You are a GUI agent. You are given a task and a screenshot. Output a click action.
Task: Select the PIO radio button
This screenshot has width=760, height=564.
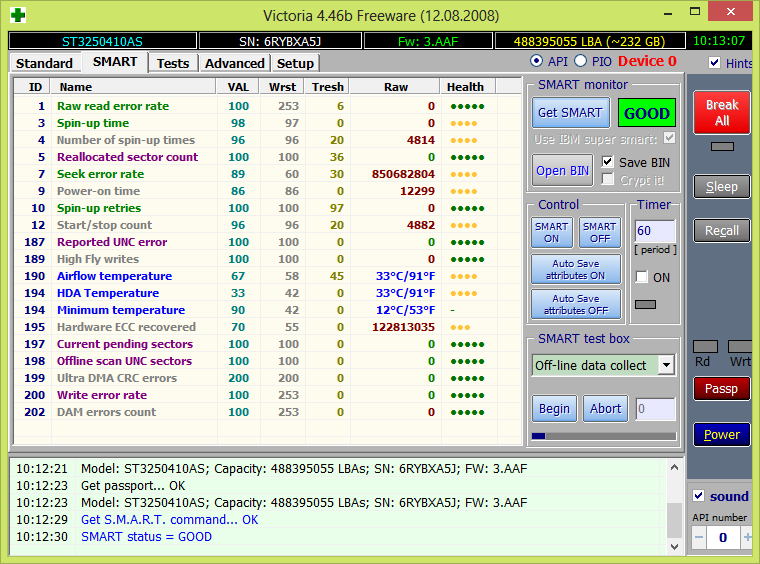pos(581,62)
